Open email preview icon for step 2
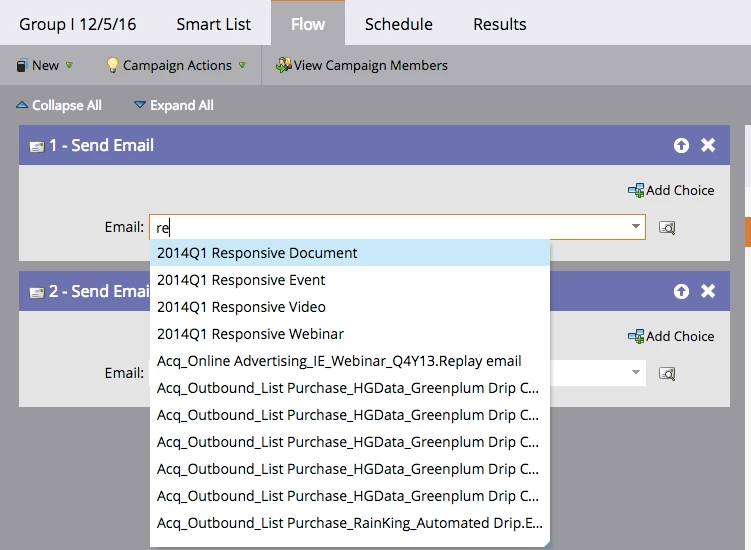 (667, 373)
